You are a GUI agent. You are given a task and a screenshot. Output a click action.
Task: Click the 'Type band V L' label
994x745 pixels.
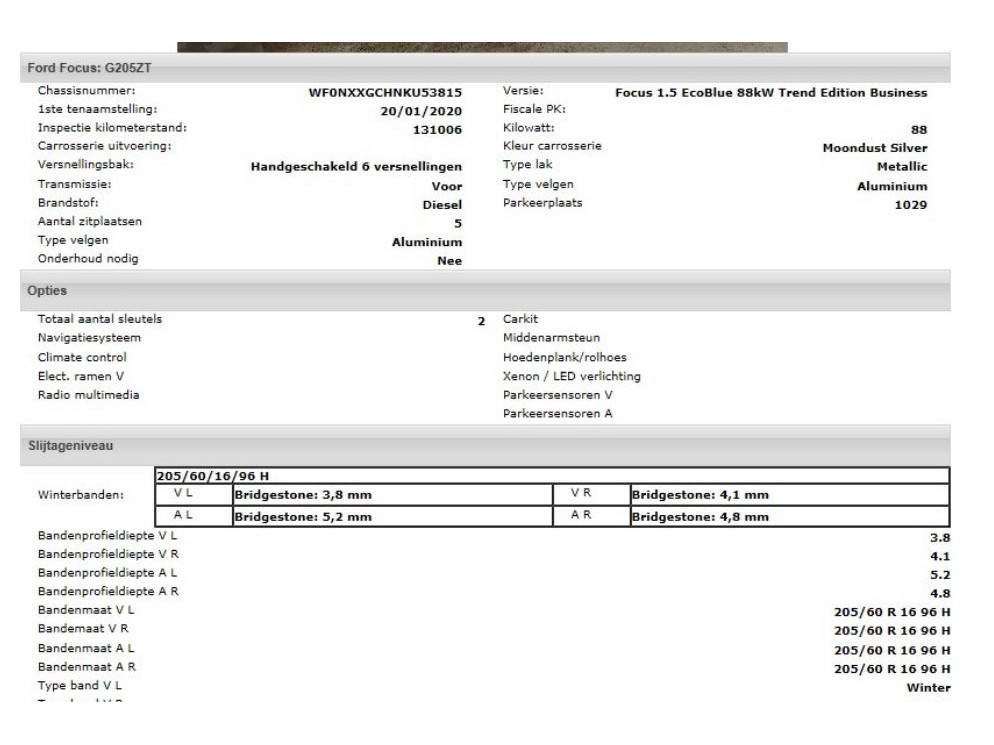click(79, 685)
